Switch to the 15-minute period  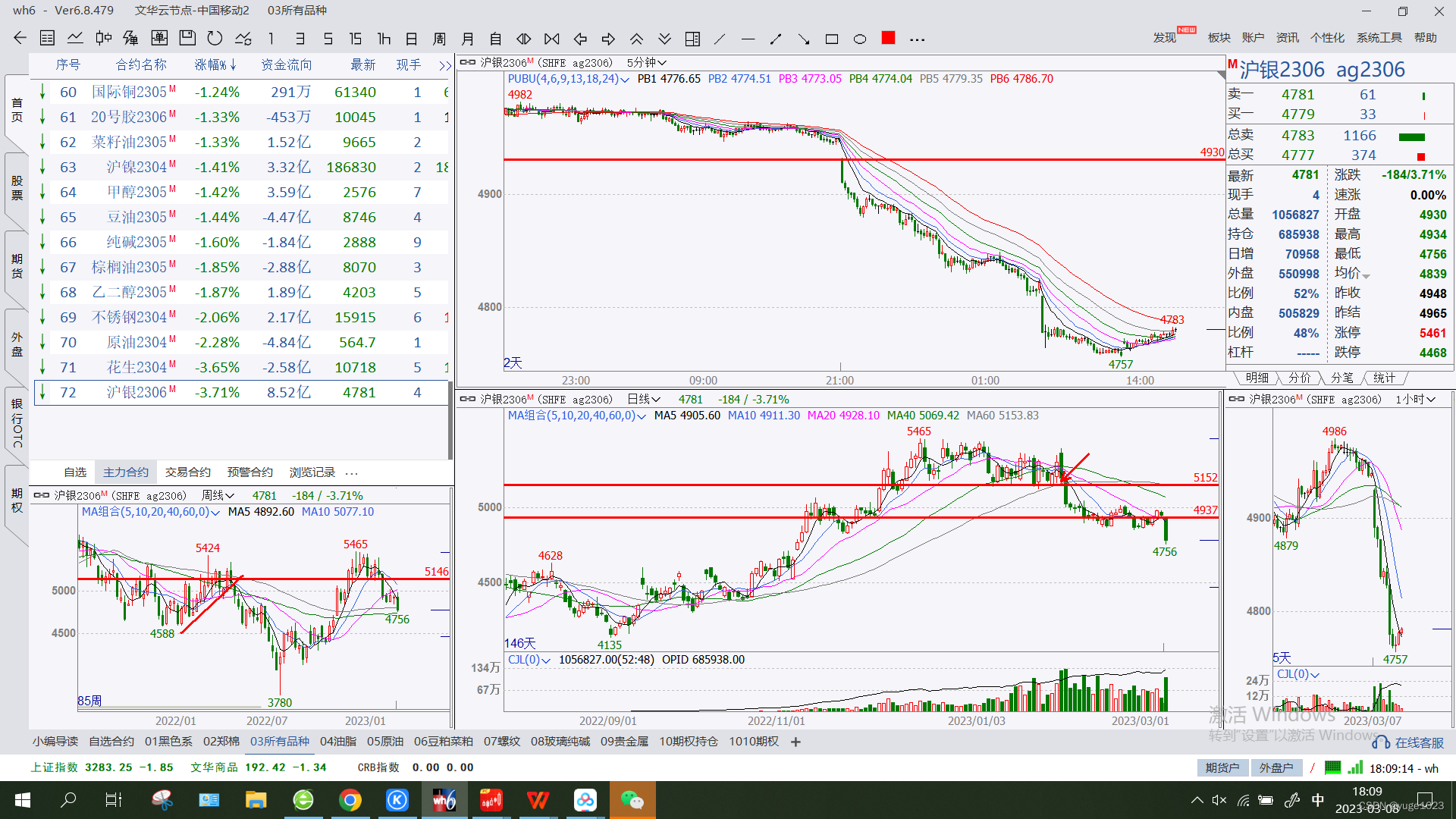[355, 39]
